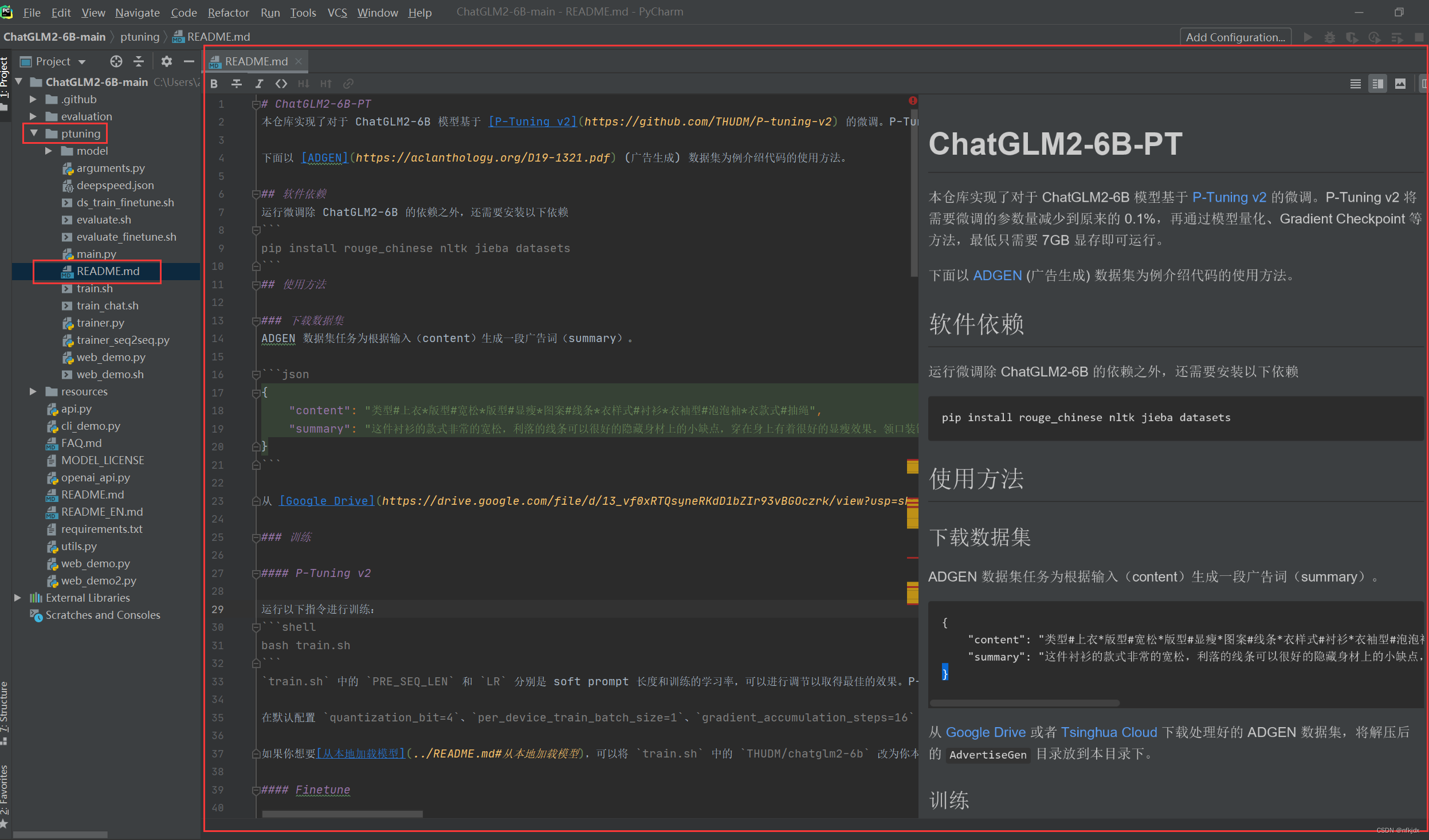1429x840 pixels.
Task: Switch to editor-and-preview split view
Action: (1377, 84)
